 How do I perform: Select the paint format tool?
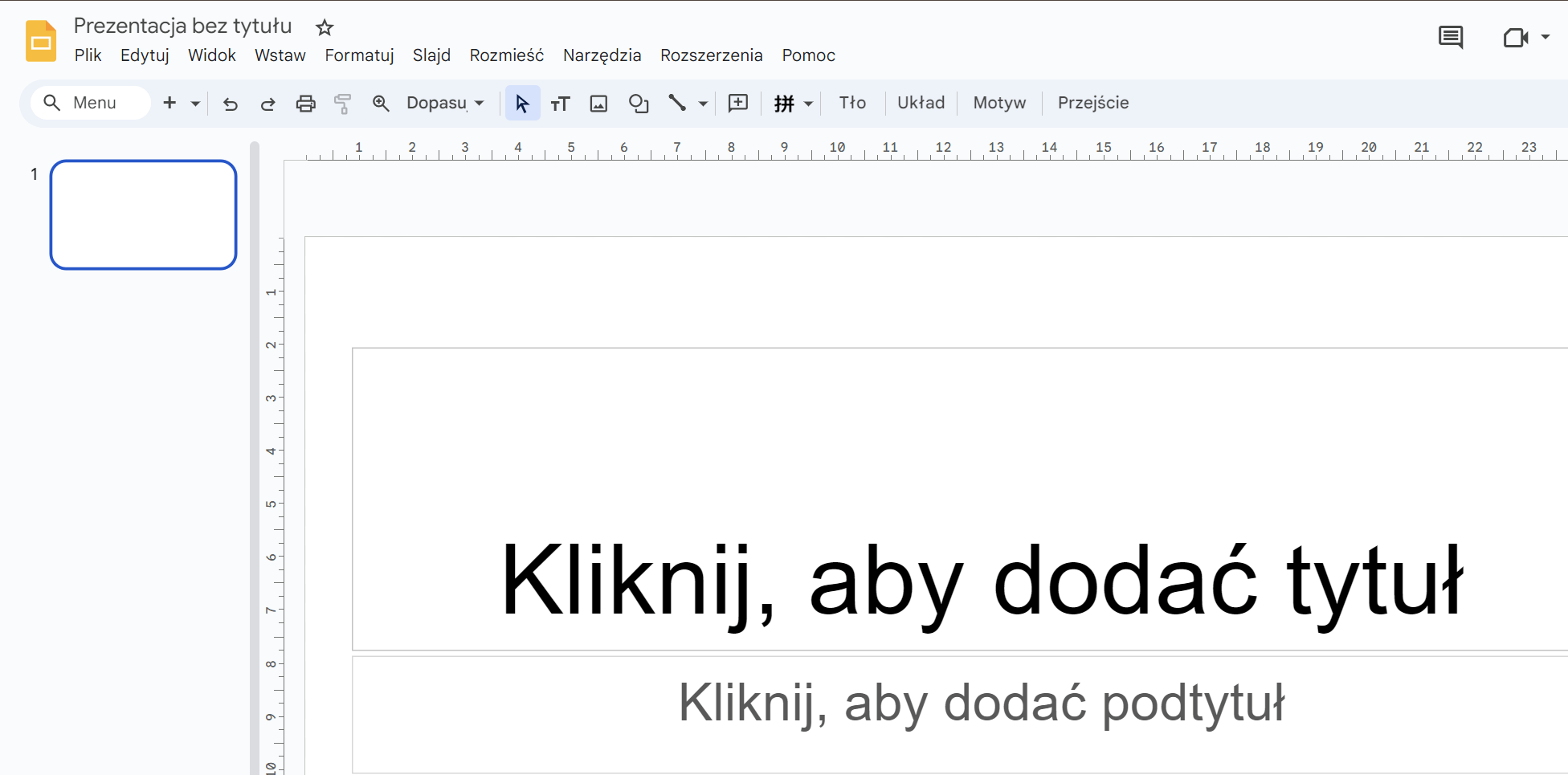(343, 104)
